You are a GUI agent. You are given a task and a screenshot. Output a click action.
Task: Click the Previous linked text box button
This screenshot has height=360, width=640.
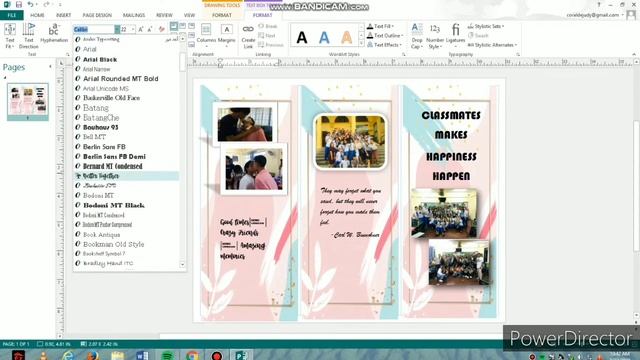click(x=271, y=45)
